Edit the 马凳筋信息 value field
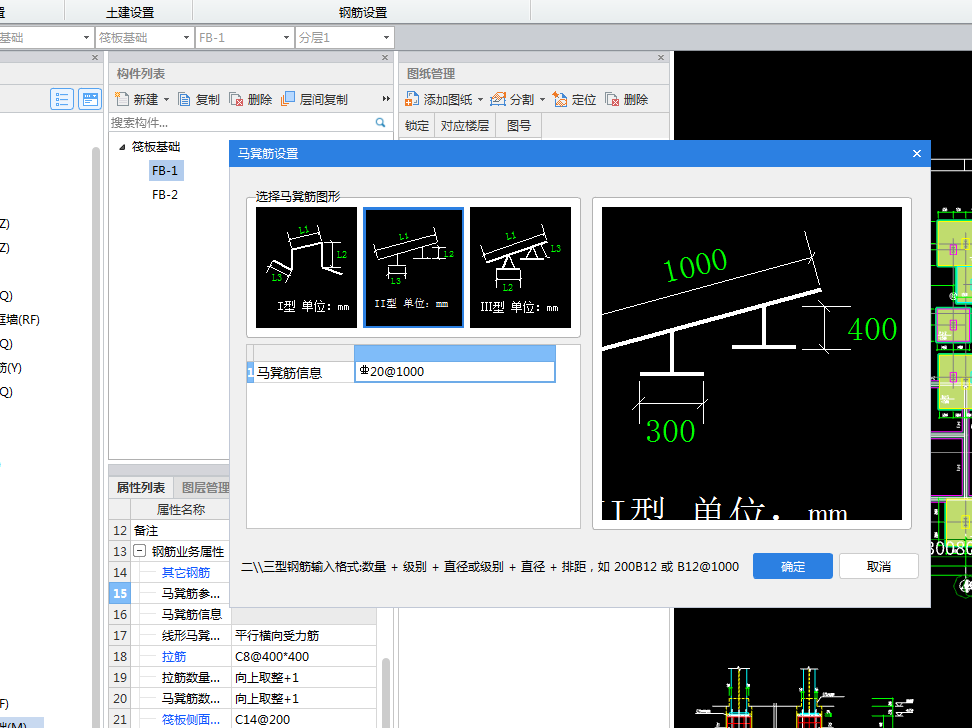 pyautogui.click(x=454, y=371)
